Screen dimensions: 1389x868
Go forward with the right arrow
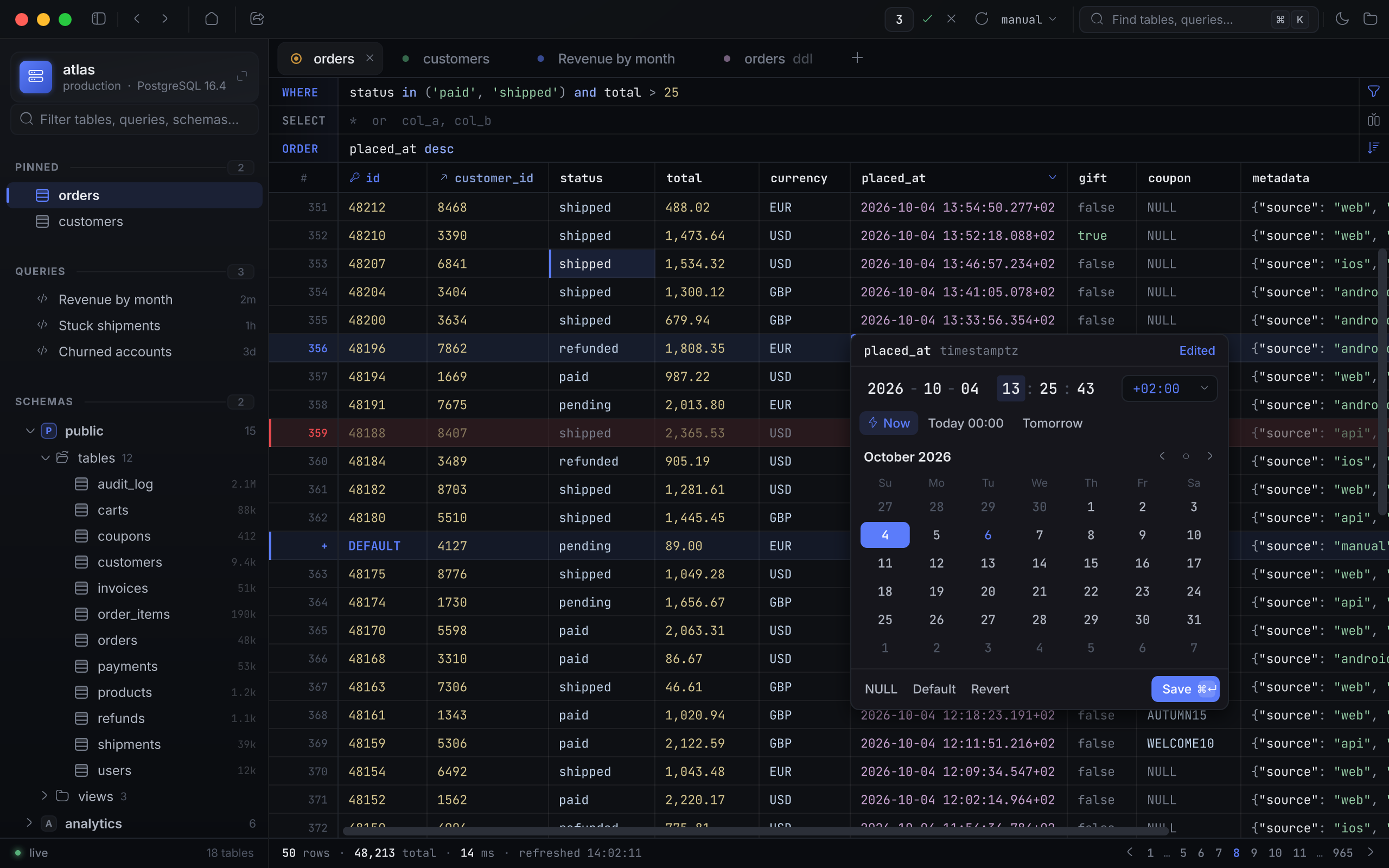tap(165, 19)
